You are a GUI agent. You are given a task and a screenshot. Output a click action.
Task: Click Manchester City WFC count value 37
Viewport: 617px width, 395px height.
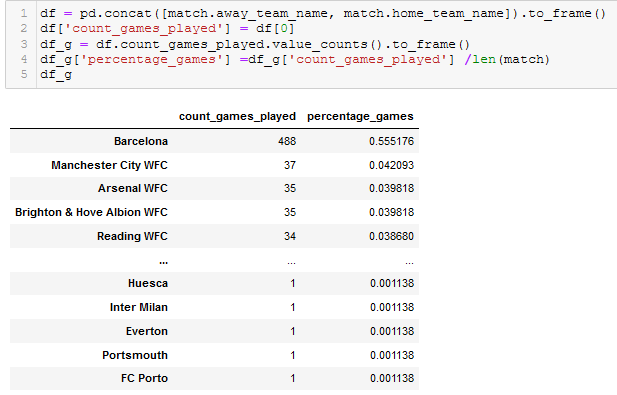(x=290, y=165)
